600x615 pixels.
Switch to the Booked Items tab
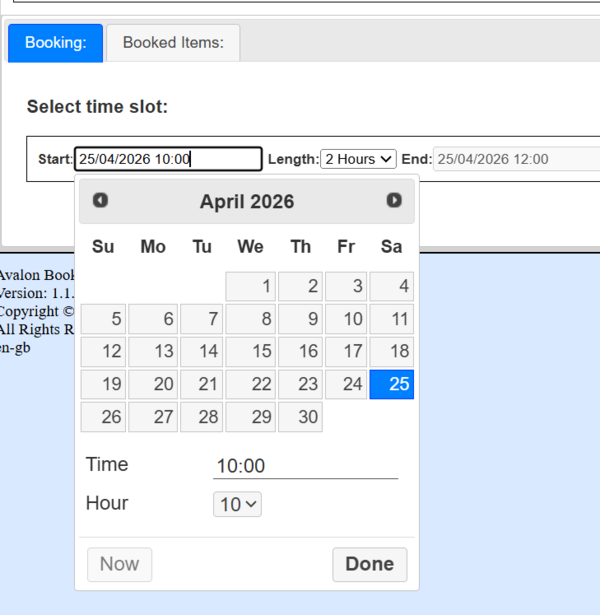pos(173,43)
